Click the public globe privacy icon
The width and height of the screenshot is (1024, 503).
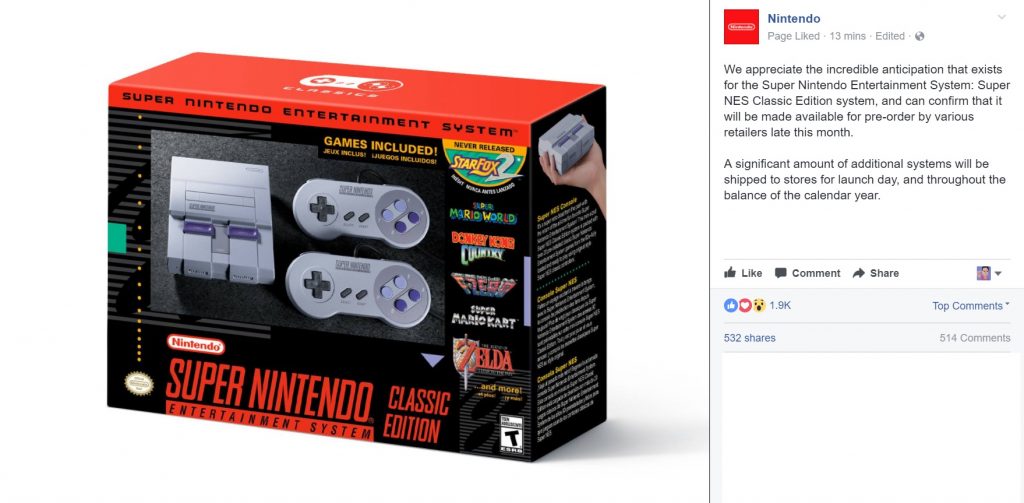(x=920, y=37)
